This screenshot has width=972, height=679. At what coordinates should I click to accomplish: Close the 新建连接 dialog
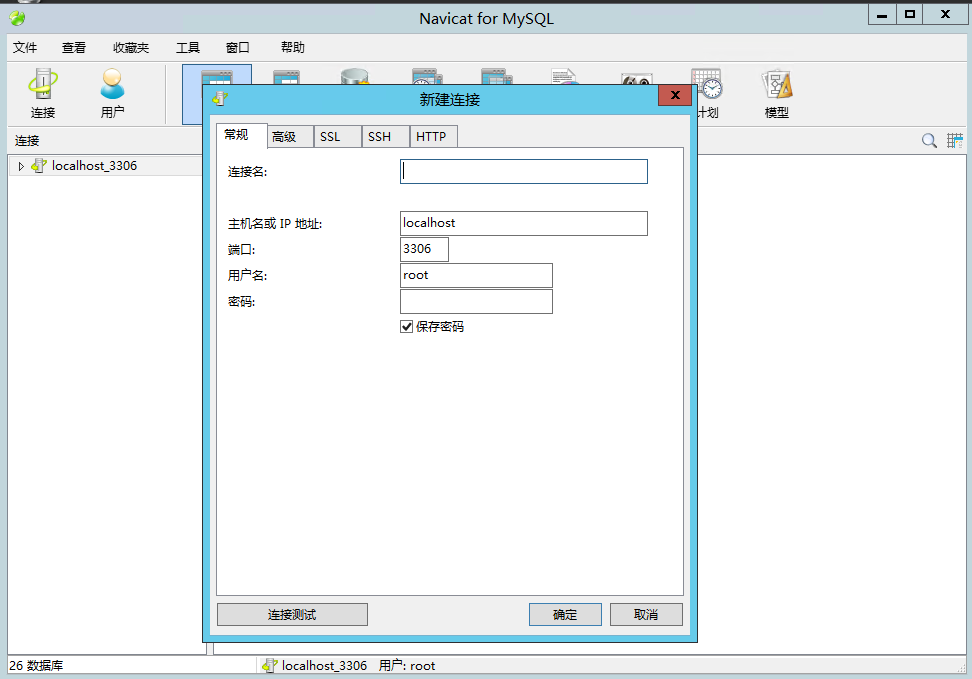coord(675,95)
